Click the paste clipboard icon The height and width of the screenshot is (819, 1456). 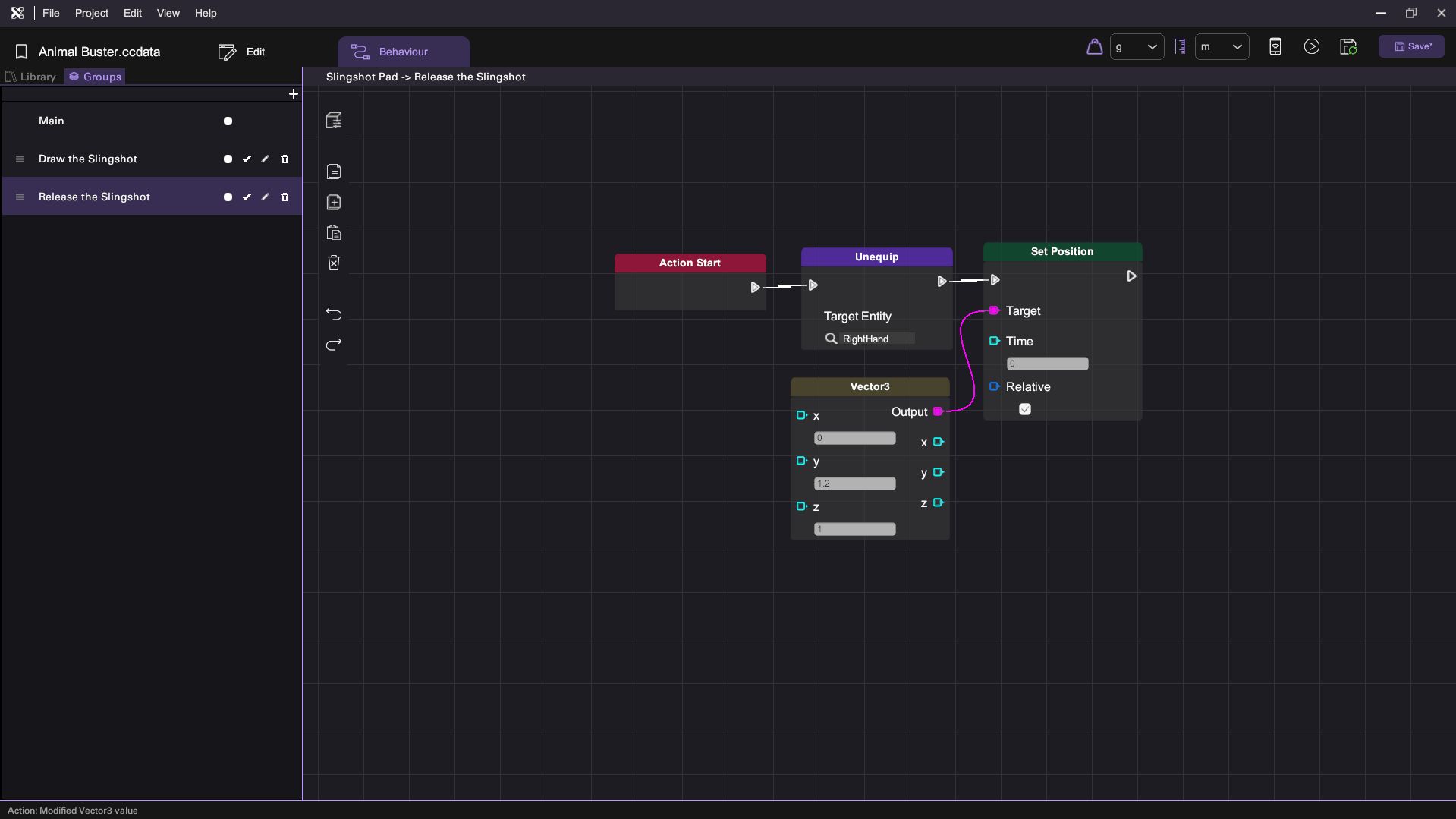tap(334, 233)
